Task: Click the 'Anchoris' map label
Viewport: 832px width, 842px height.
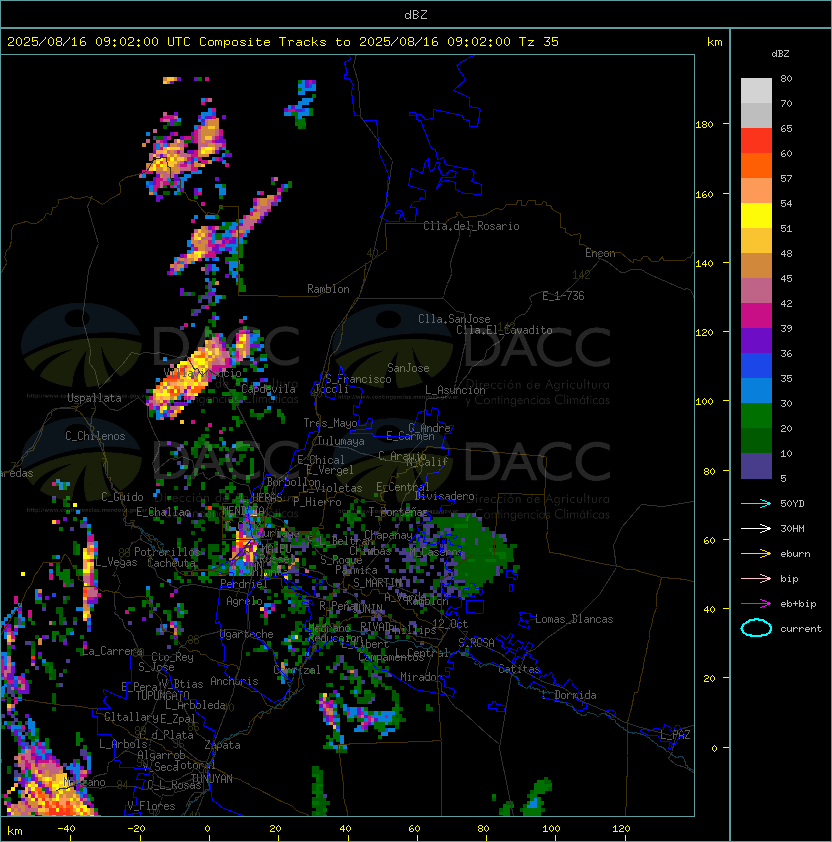Action: click(234, 681)
